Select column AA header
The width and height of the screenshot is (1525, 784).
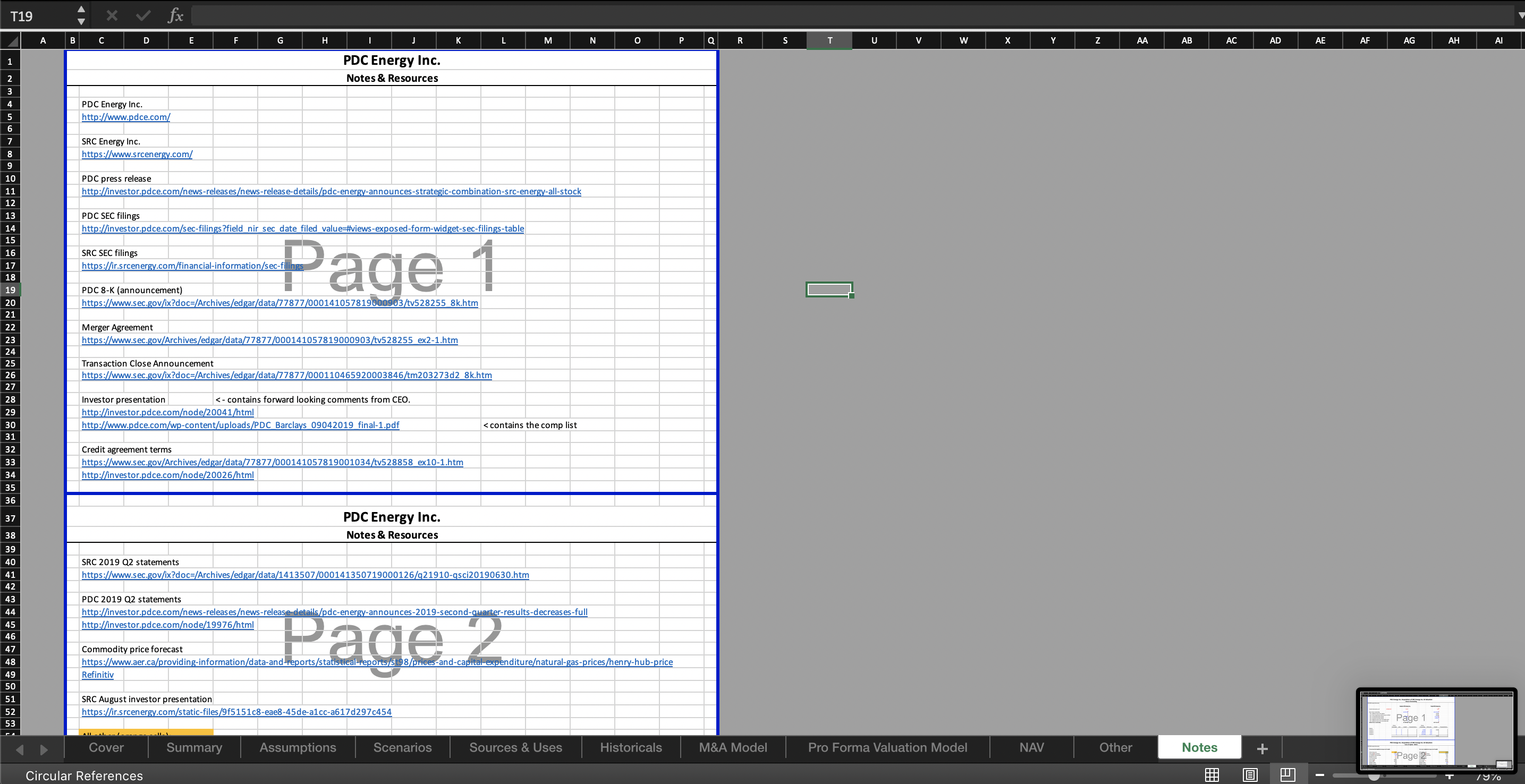(1142, 41)
